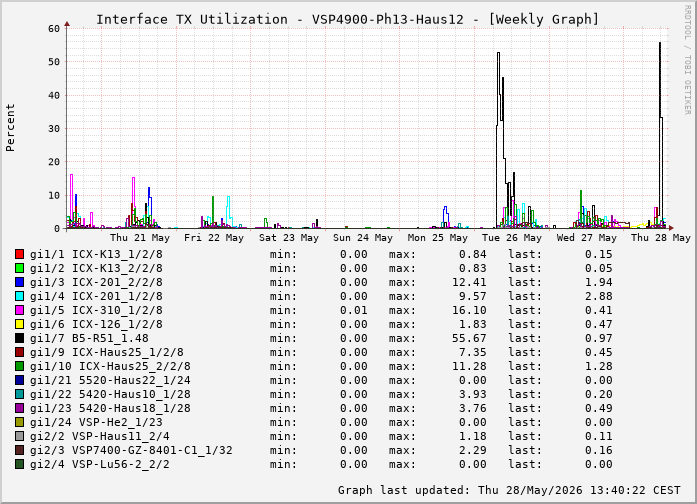Click the navy swatch for gi1/21 5520-Haus22_1/24
The height and width of the screenshot is (504, 697).
[x=19, y=380]
